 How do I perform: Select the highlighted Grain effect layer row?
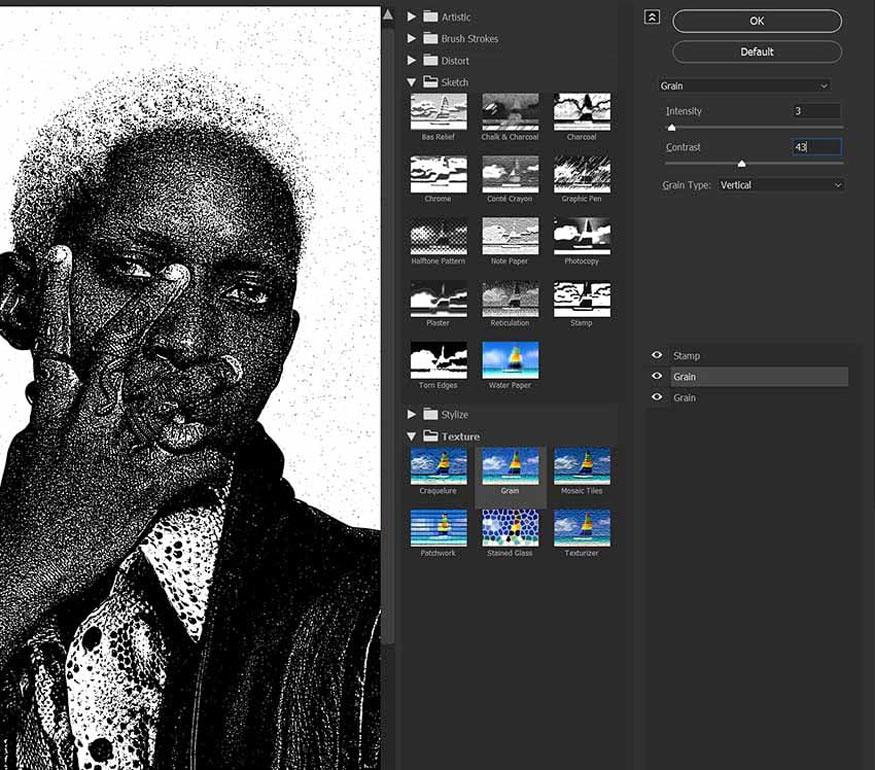click(x=759, y=377)
